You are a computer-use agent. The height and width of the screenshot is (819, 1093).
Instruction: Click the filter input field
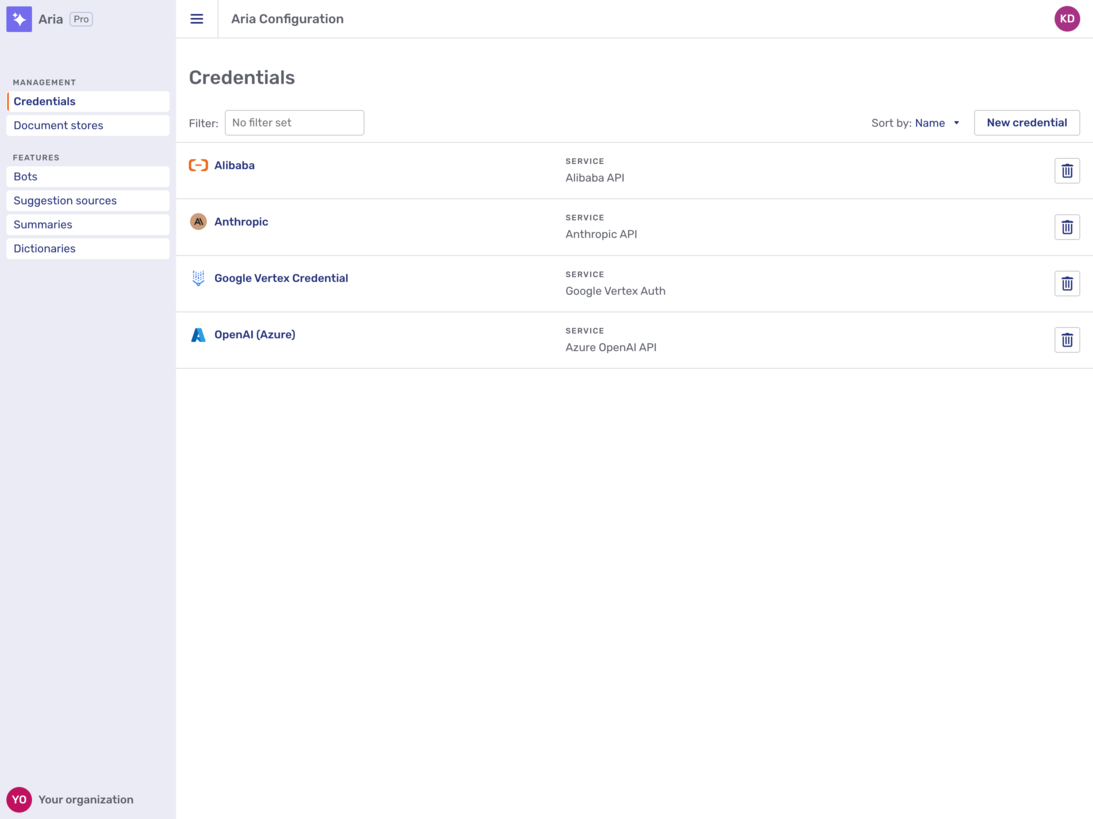tap(294, 122)
